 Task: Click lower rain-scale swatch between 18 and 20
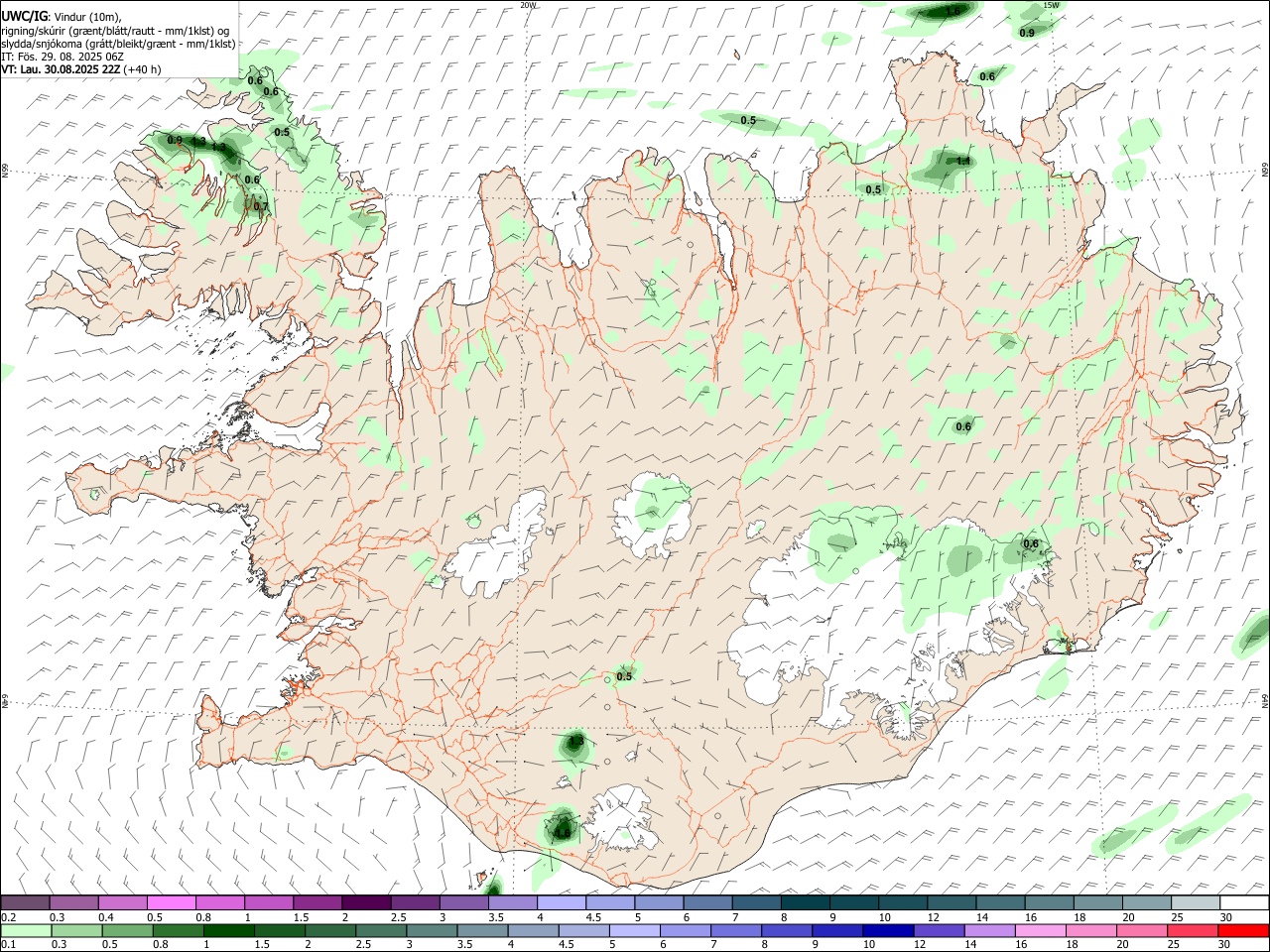[1092, 930]
